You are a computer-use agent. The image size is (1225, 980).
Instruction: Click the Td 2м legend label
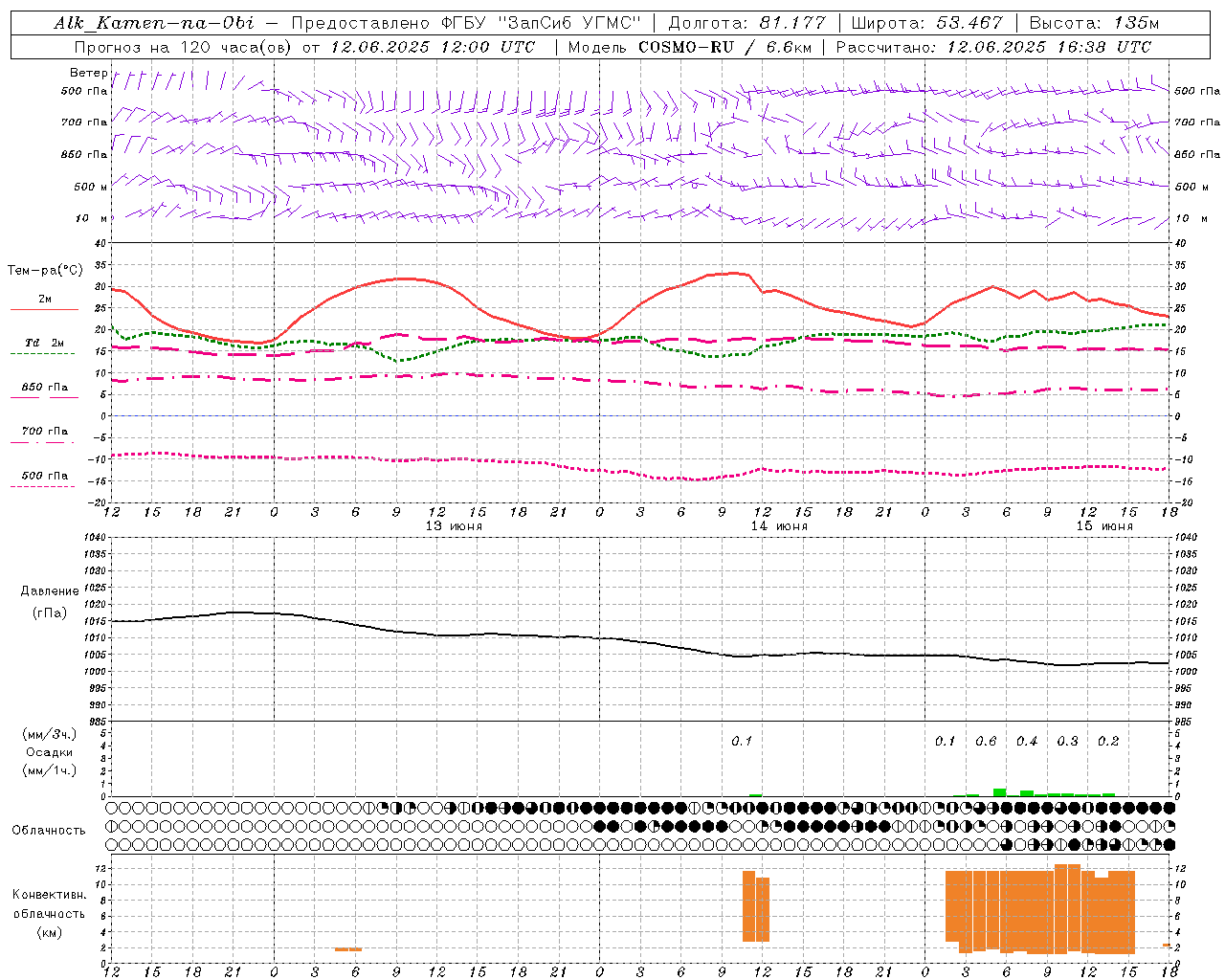tap(45, 343)
